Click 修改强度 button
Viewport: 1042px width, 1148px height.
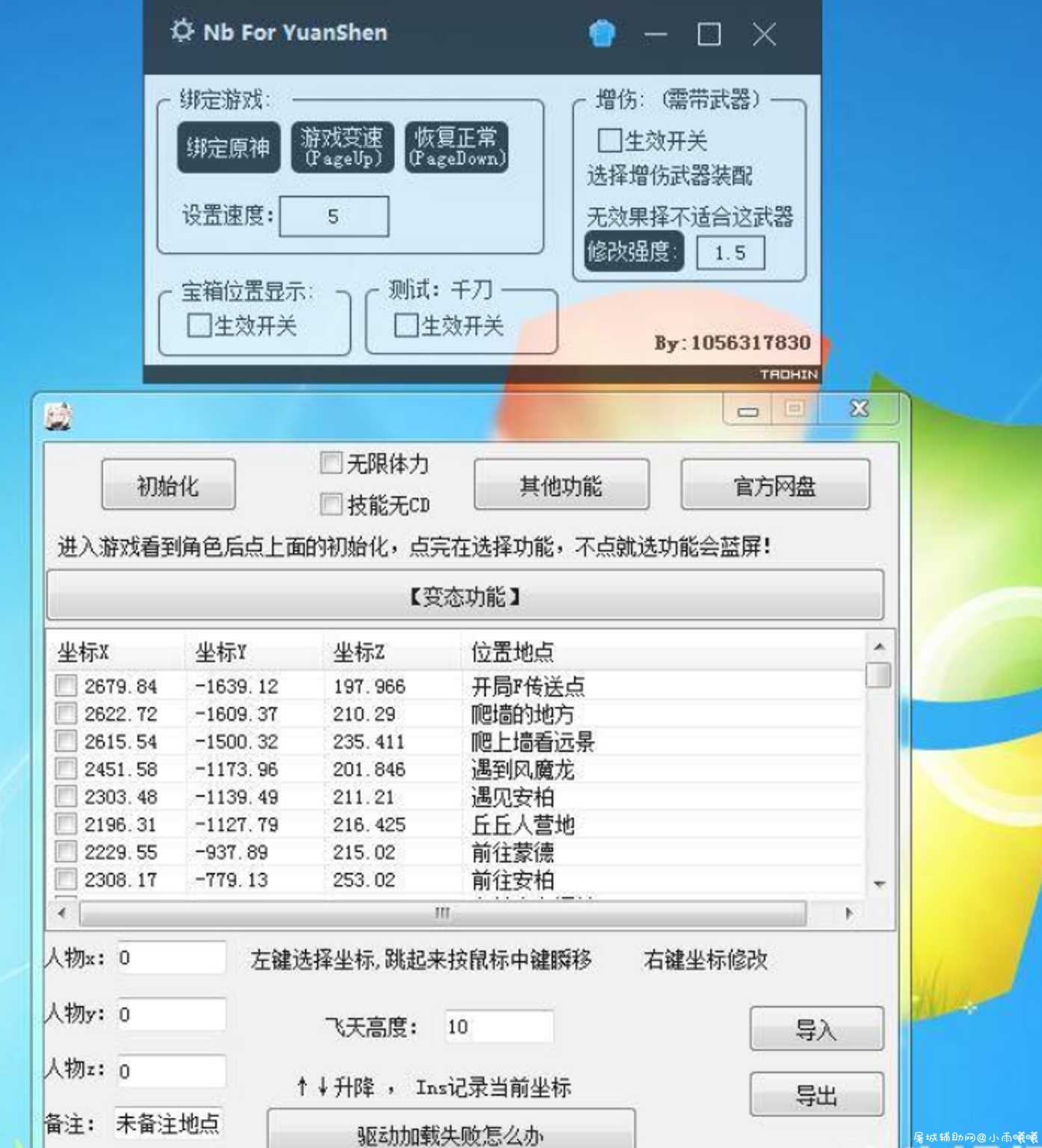pos(634,251)
